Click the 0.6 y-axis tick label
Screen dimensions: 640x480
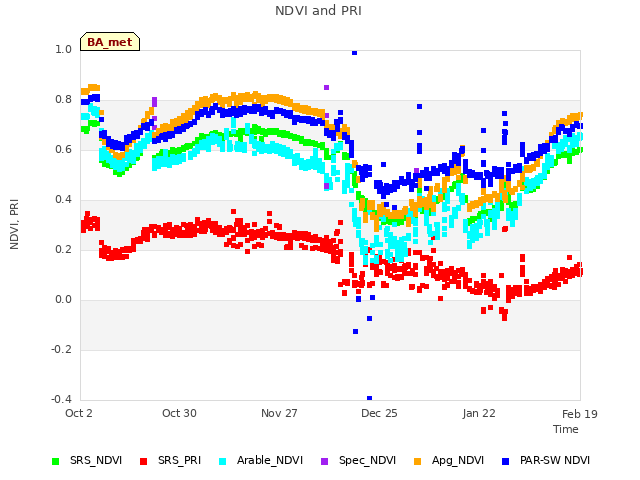(x=63, y=149)
